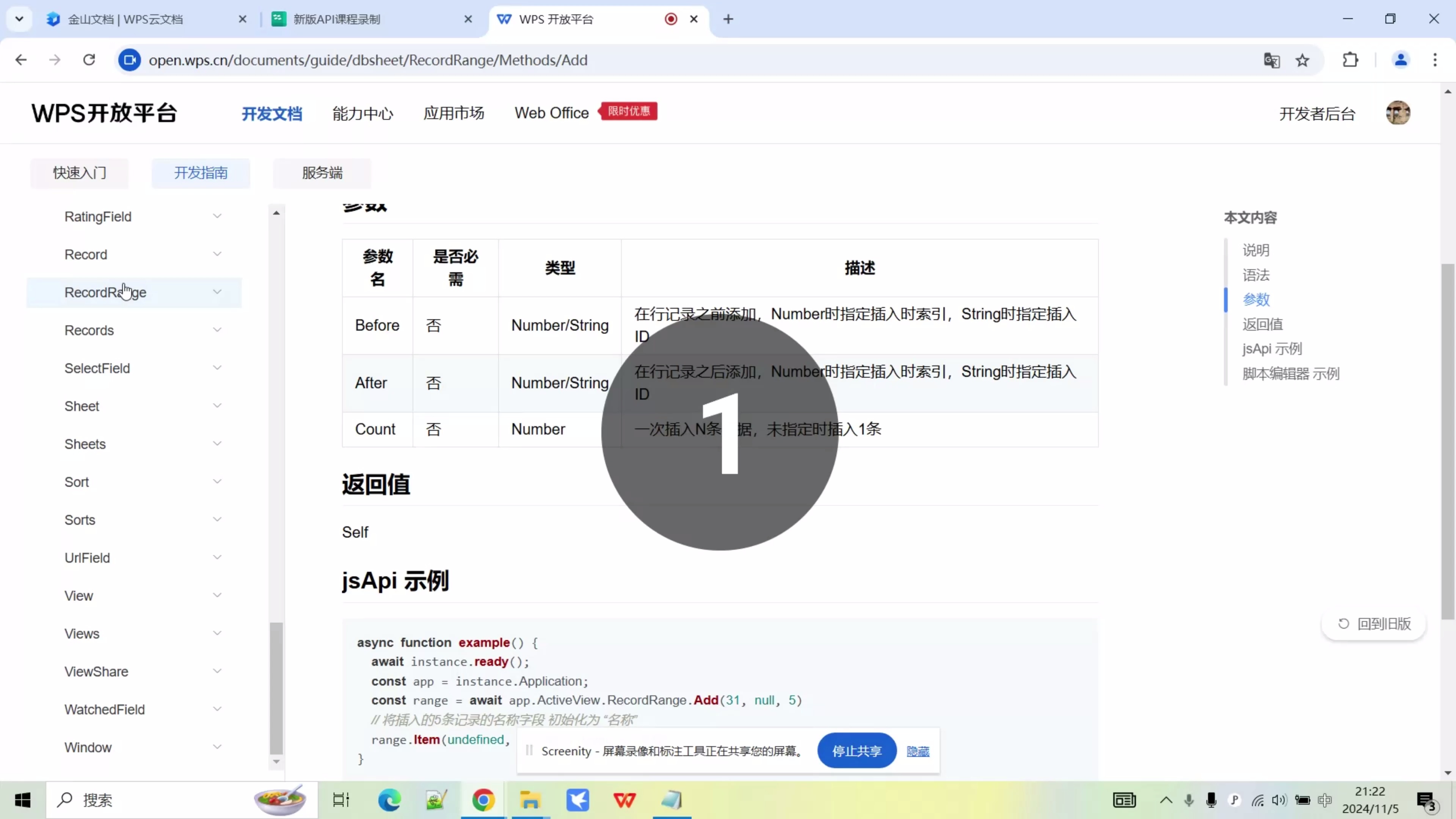Toggle the bookmark star for this page
1456x819 pixels.
click(x=1303, y=60)
